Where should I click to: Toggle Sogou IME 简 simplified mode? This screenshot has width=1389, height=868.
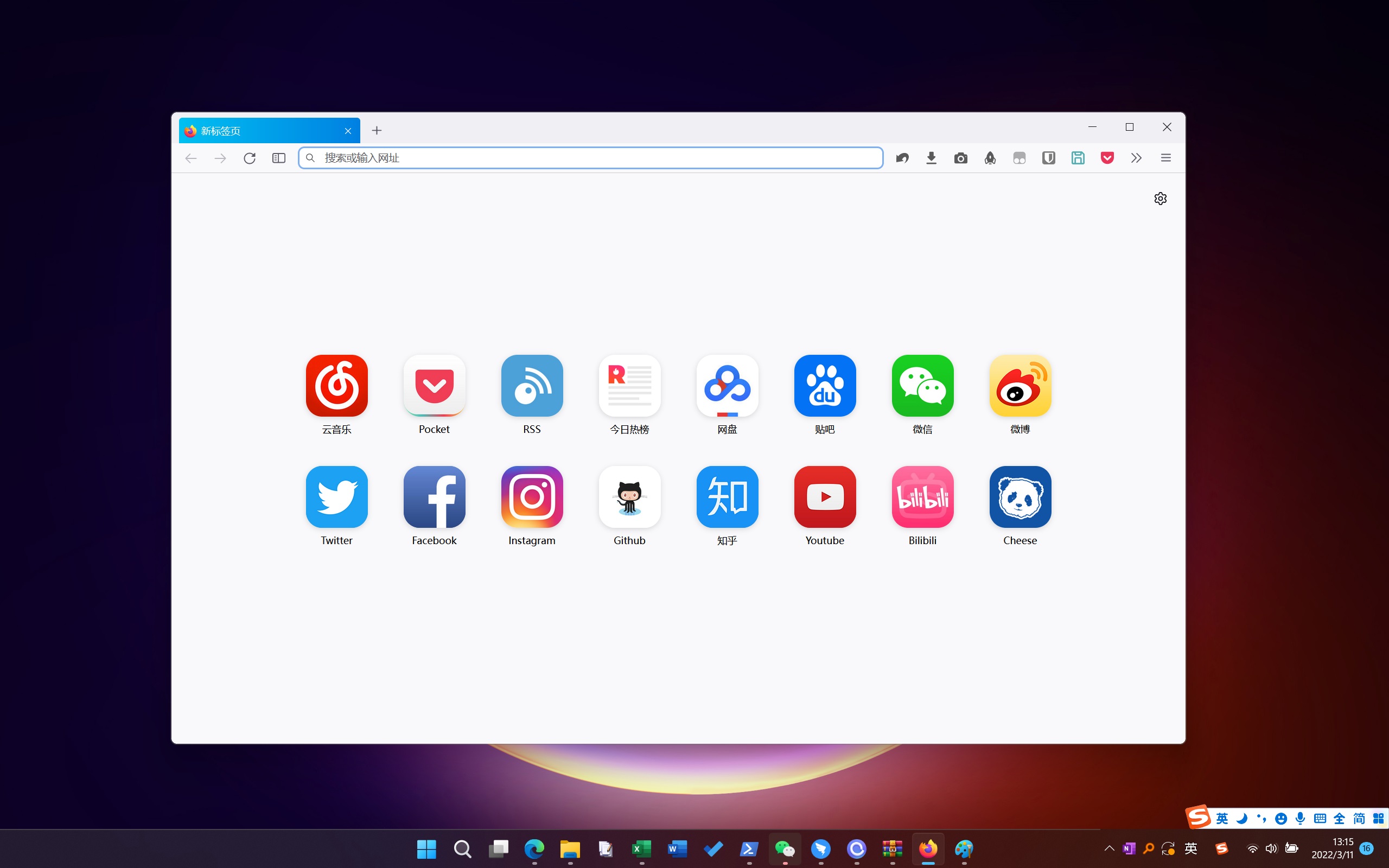pos(1359,819)
